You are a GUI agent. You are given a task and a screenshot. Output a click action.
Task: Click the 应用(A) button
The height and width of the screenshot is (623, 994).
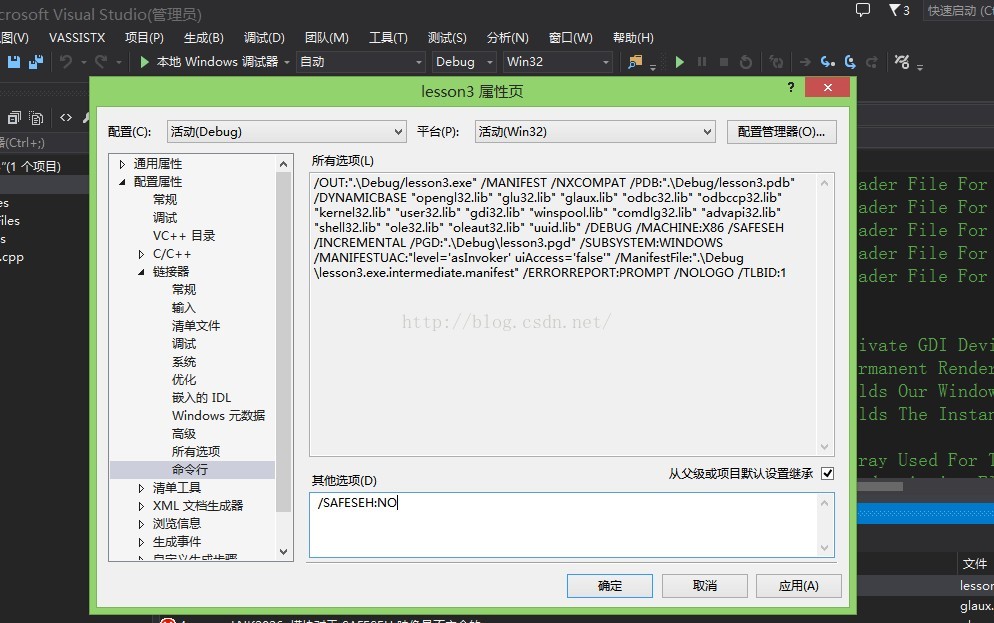(799, 586)
